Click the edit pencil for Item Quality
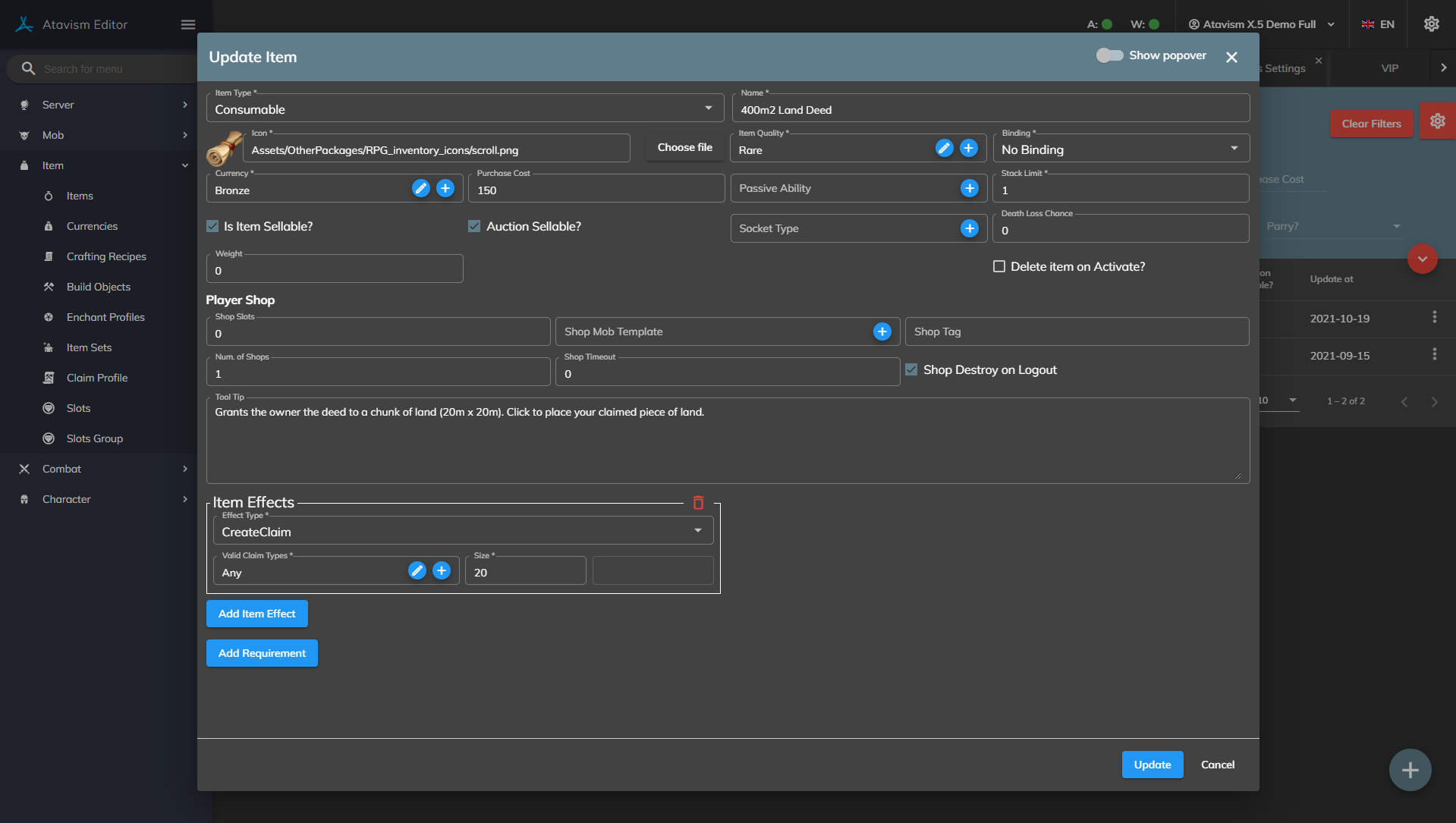1456x823 pixels. click(944, 149)
